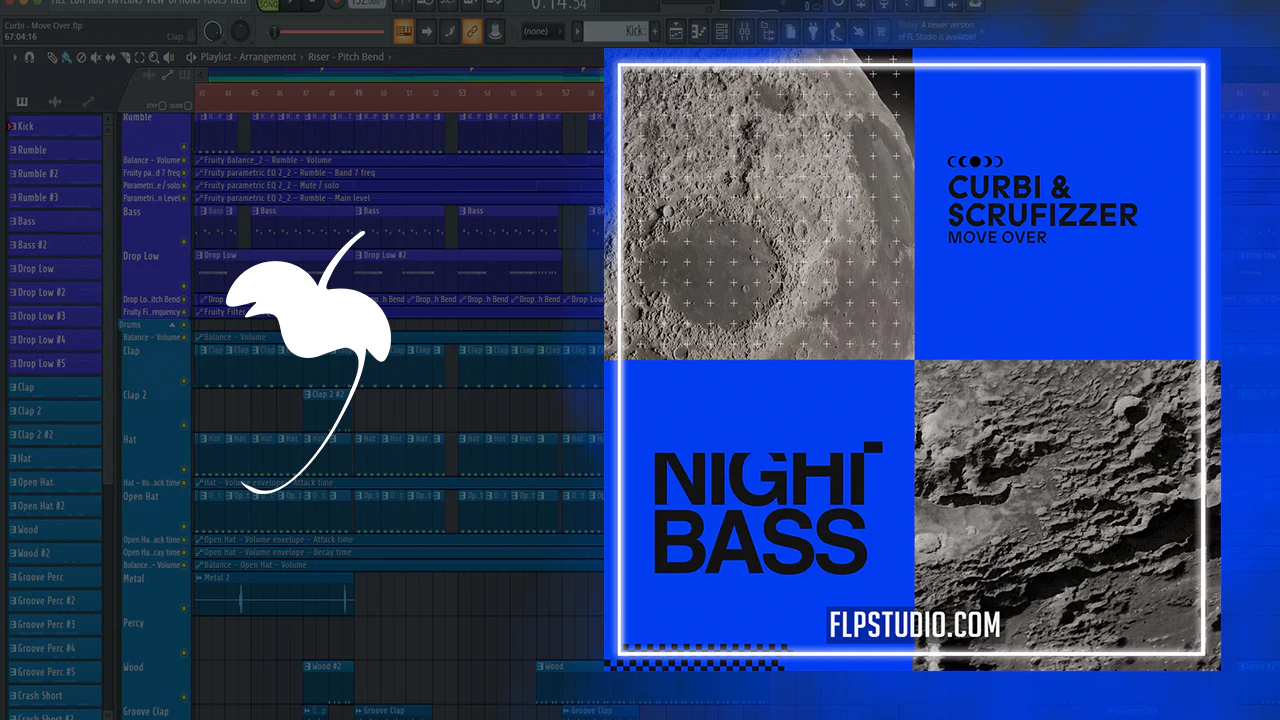Viewport: 1280px width, 720px height.
Task: Toggle the STEP checkbox
Action: (x=162, y=105)
